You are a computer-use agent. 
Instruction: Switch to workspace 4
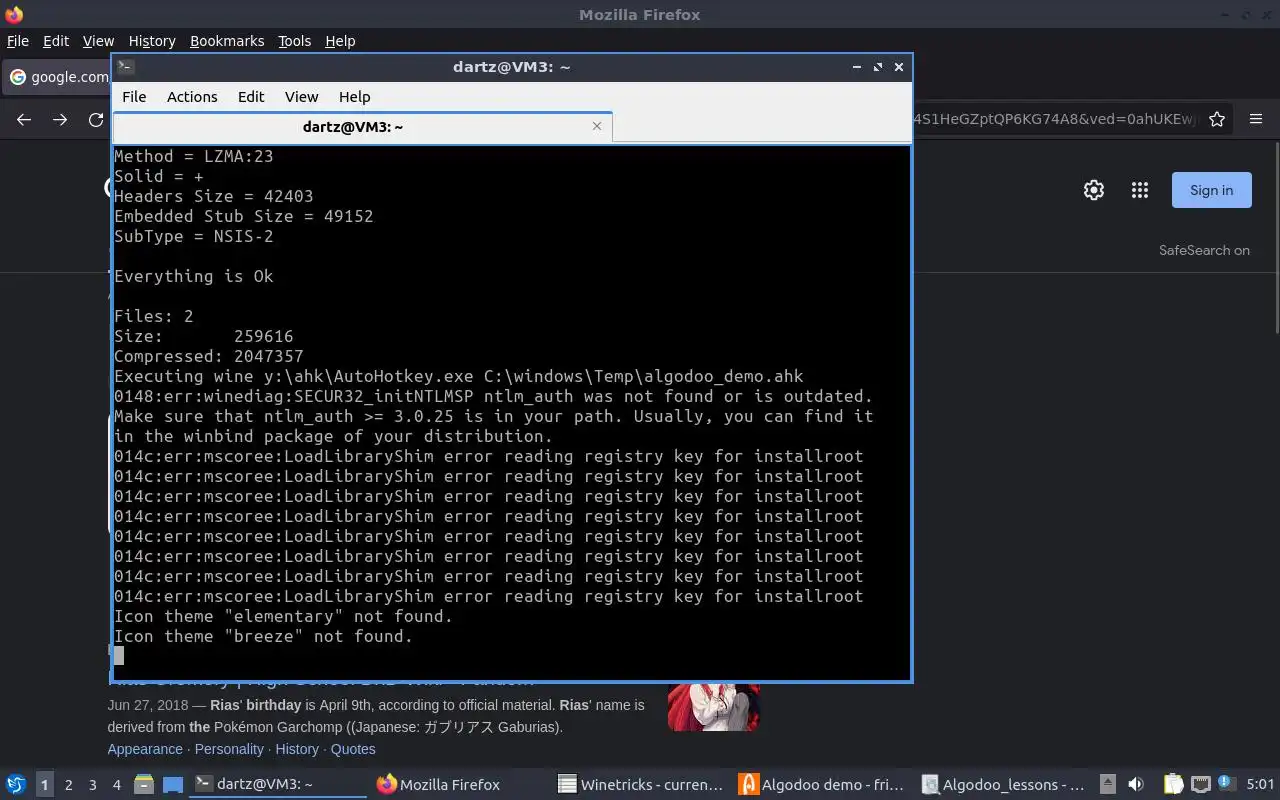coord(116,785)
